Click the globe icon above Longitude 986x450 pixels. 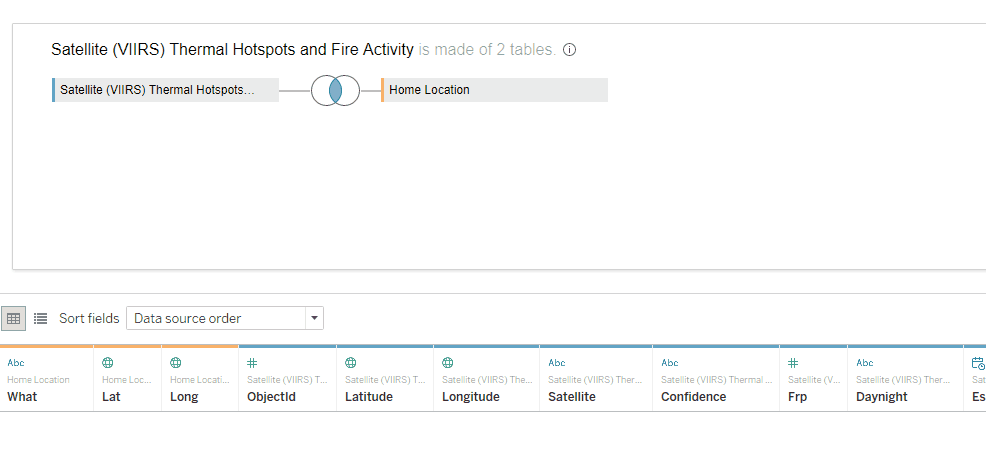coord(448,363)
